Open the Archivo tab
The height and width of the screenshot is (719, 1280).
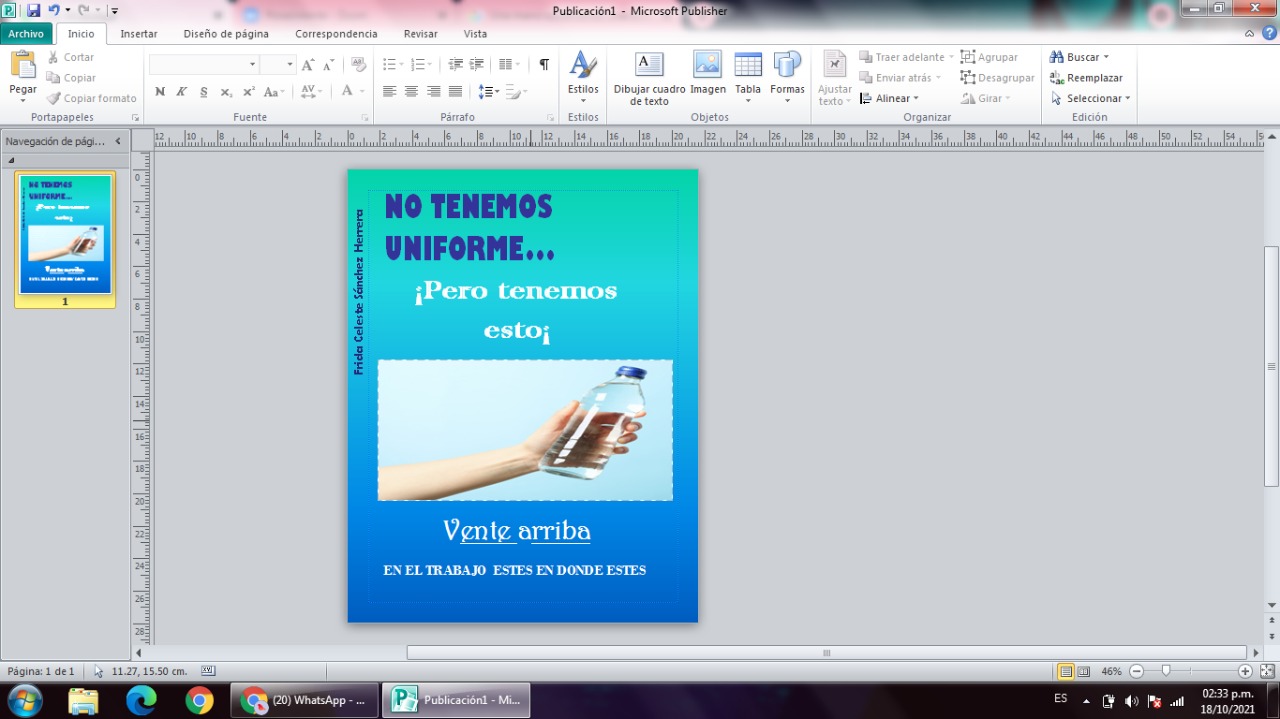tap(26, 33)
